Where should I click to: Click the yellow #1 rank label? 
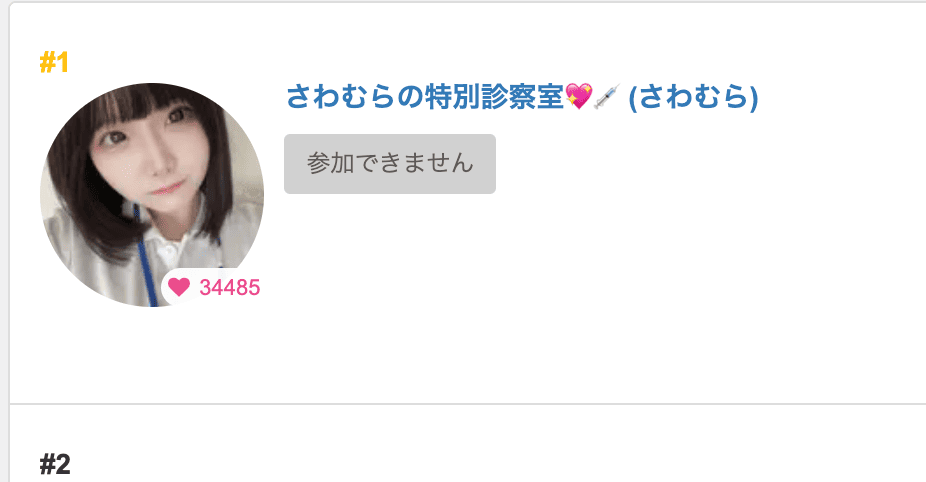tap(54, 63)
